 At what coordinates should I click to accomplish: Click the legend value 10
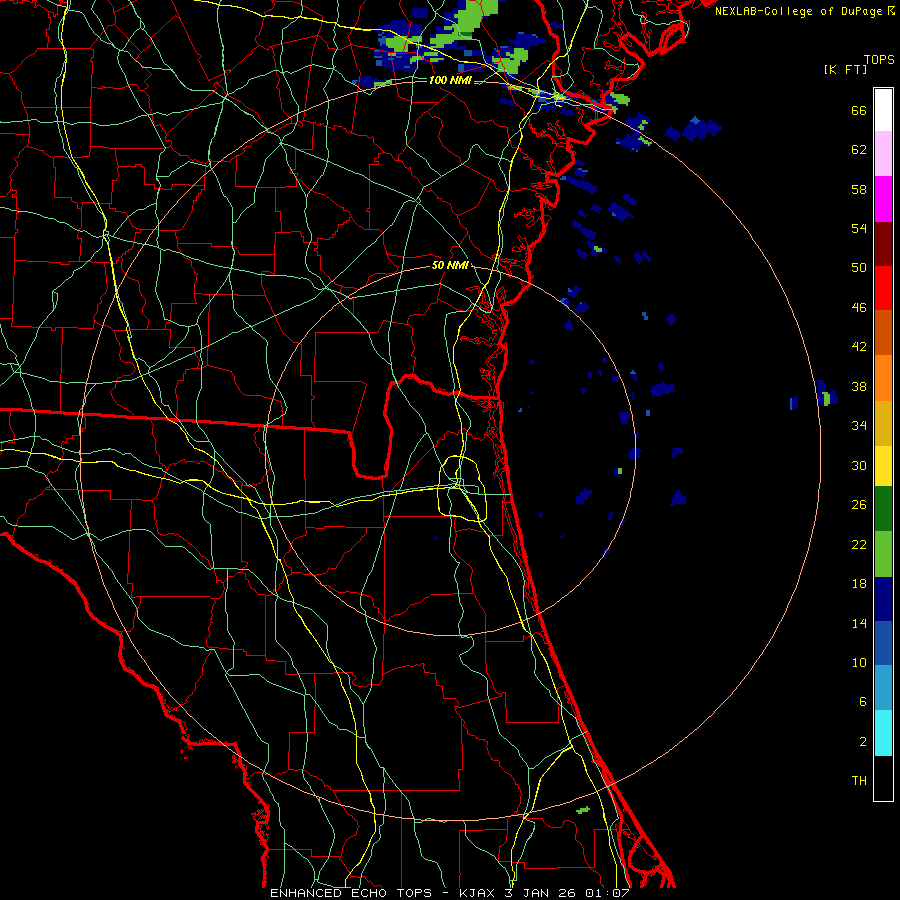pos(859,662)
